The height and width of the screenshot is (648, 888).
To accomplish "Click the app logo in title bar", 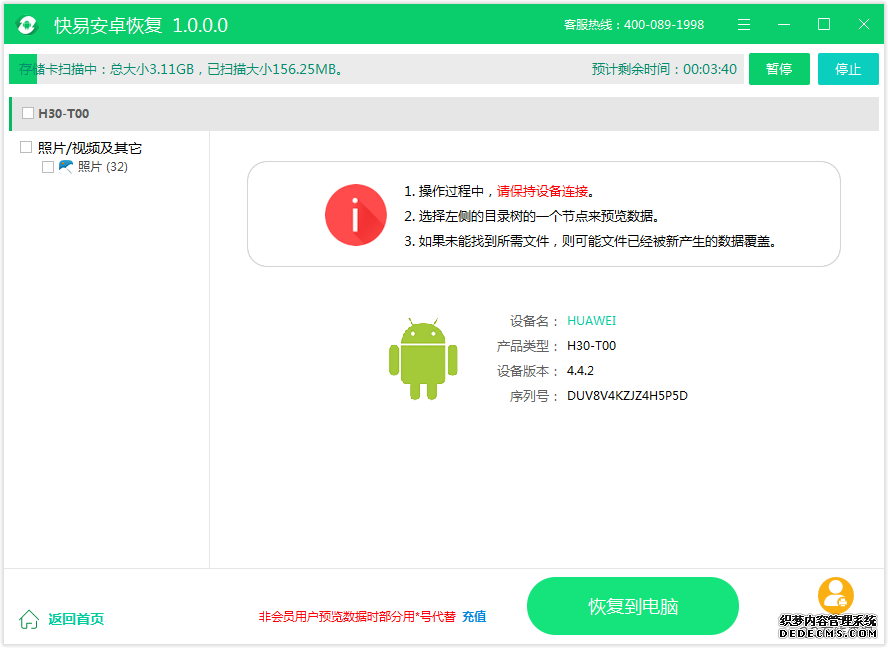I will tap(27, 25).
